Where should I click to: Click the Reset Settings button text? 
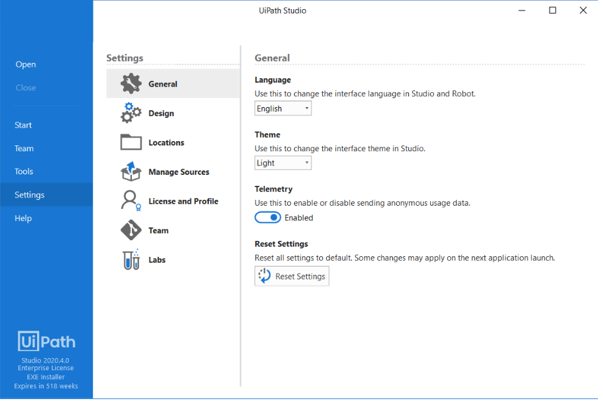click(x=300, y=276)
